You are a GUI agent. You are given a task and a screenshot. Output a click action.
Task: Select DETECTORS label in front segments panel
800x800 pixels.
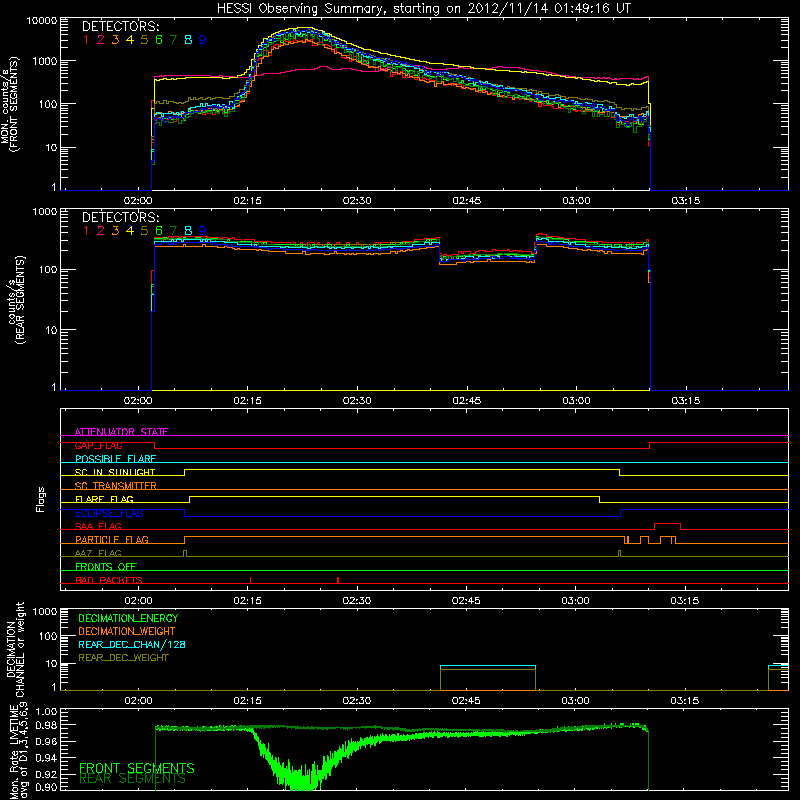[x=121, y=27]
